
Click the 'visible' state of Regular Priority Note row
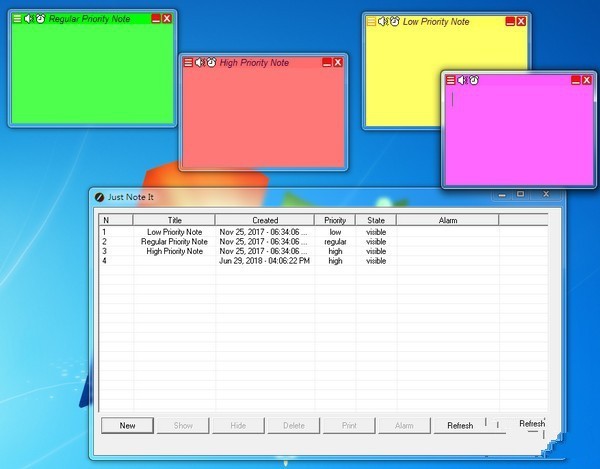tap(376, 242)
